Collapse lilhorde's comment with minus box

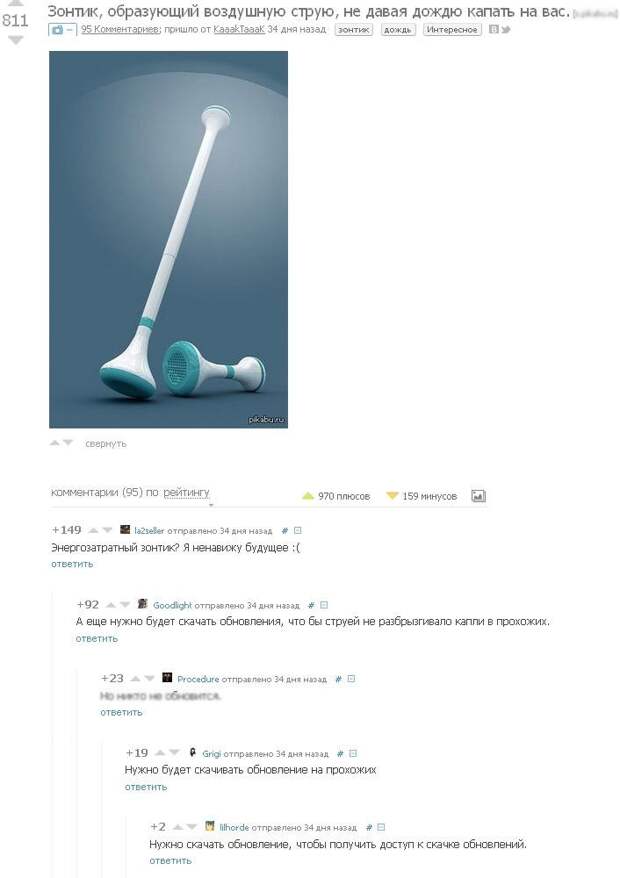click(x=381, y=827)
